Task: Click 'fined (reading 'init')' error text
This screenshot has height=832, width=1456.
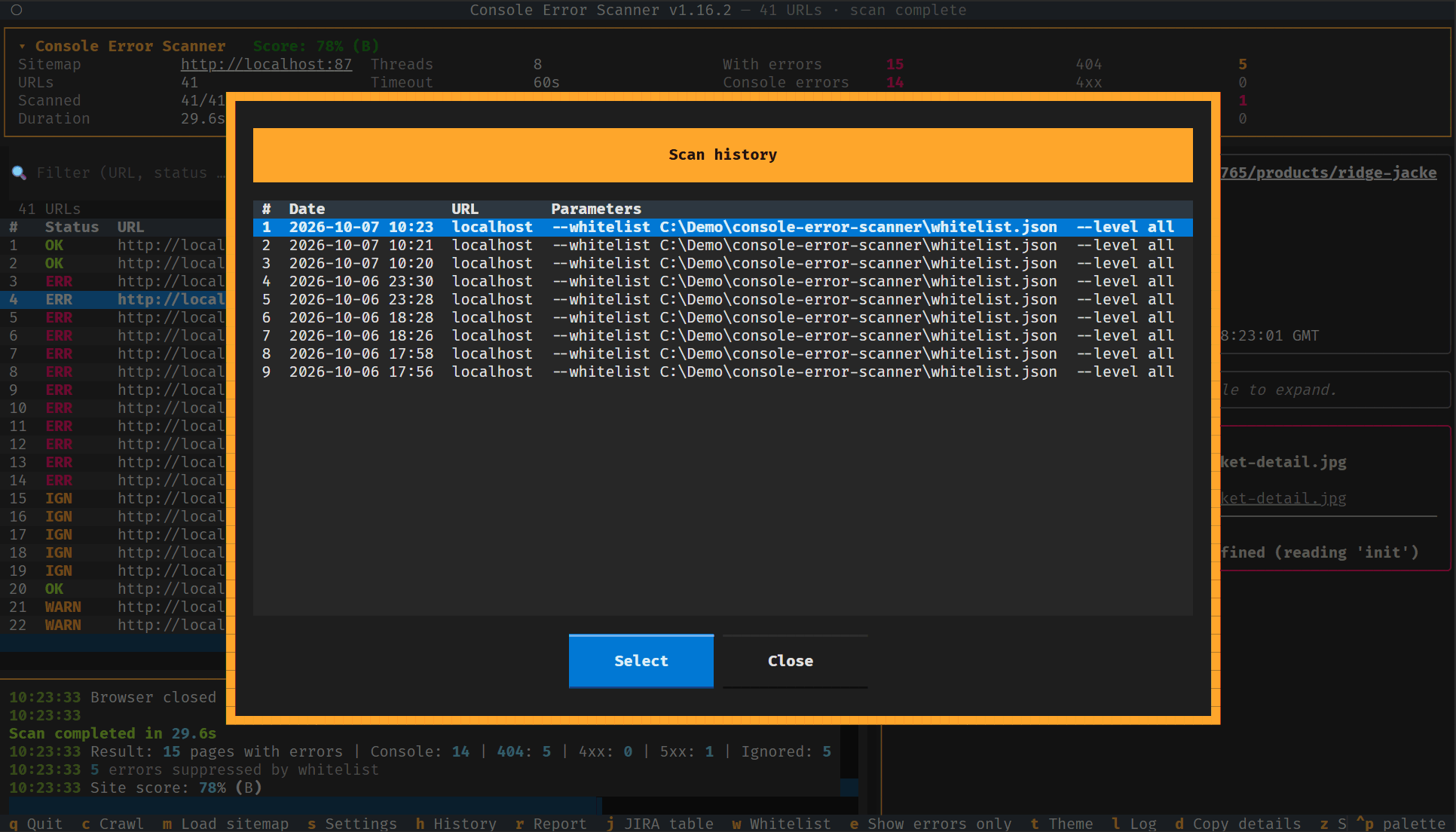Action: tap(1320, 552)
